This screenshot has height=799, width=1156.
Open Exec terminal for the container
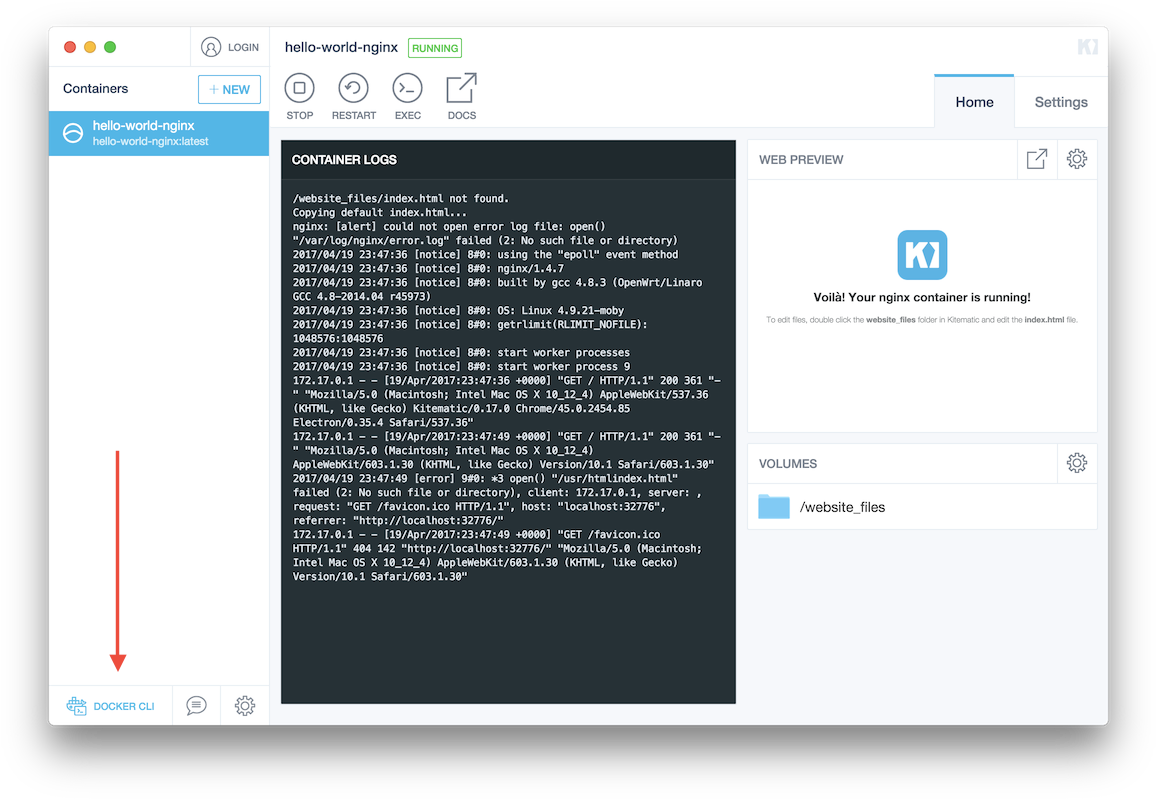pos(407,89)
